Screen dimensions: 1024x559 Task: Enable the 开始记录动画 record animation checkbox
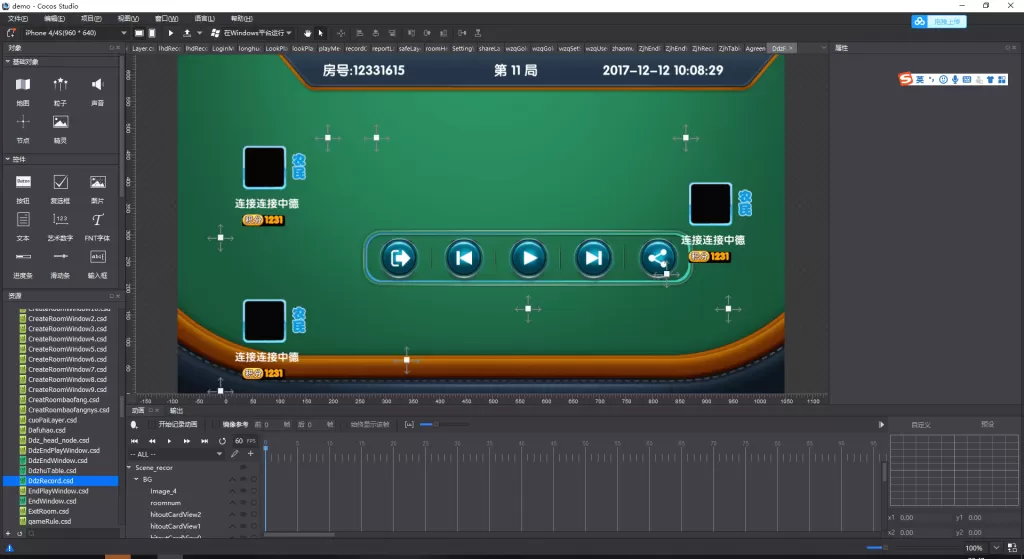click(151, 424)
